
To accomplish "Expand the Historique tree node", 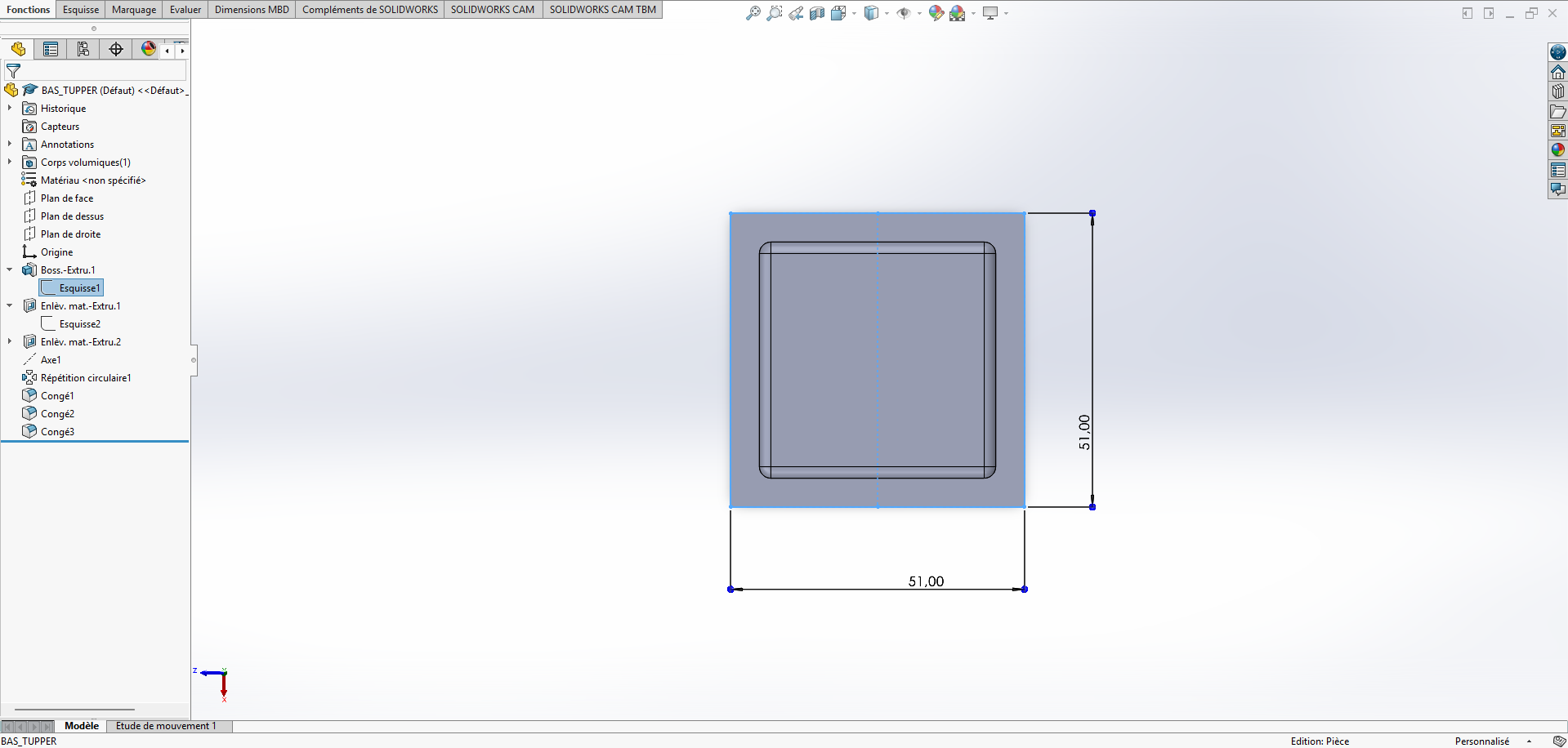I will [10, 108].
